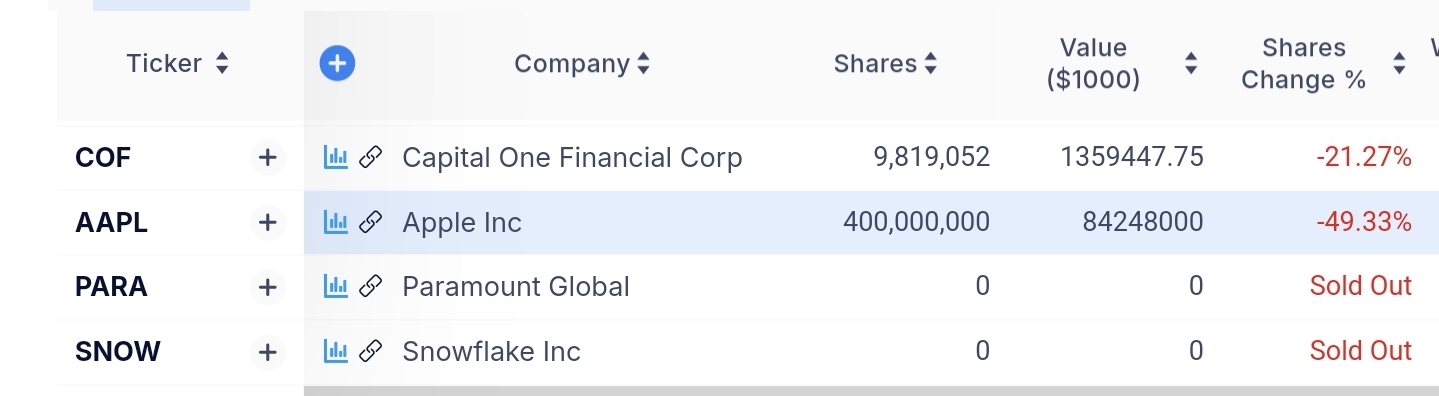Open the Snowflake Inc company link
Image resolution: width=1439 pixels, height=396 pixels.
491,351
